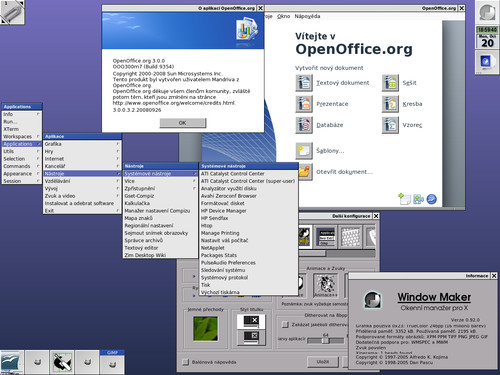This screenshot has width=500, height=375.
Task: Select Htop in Systémové nástroje menu
Action: pos(248,225)
